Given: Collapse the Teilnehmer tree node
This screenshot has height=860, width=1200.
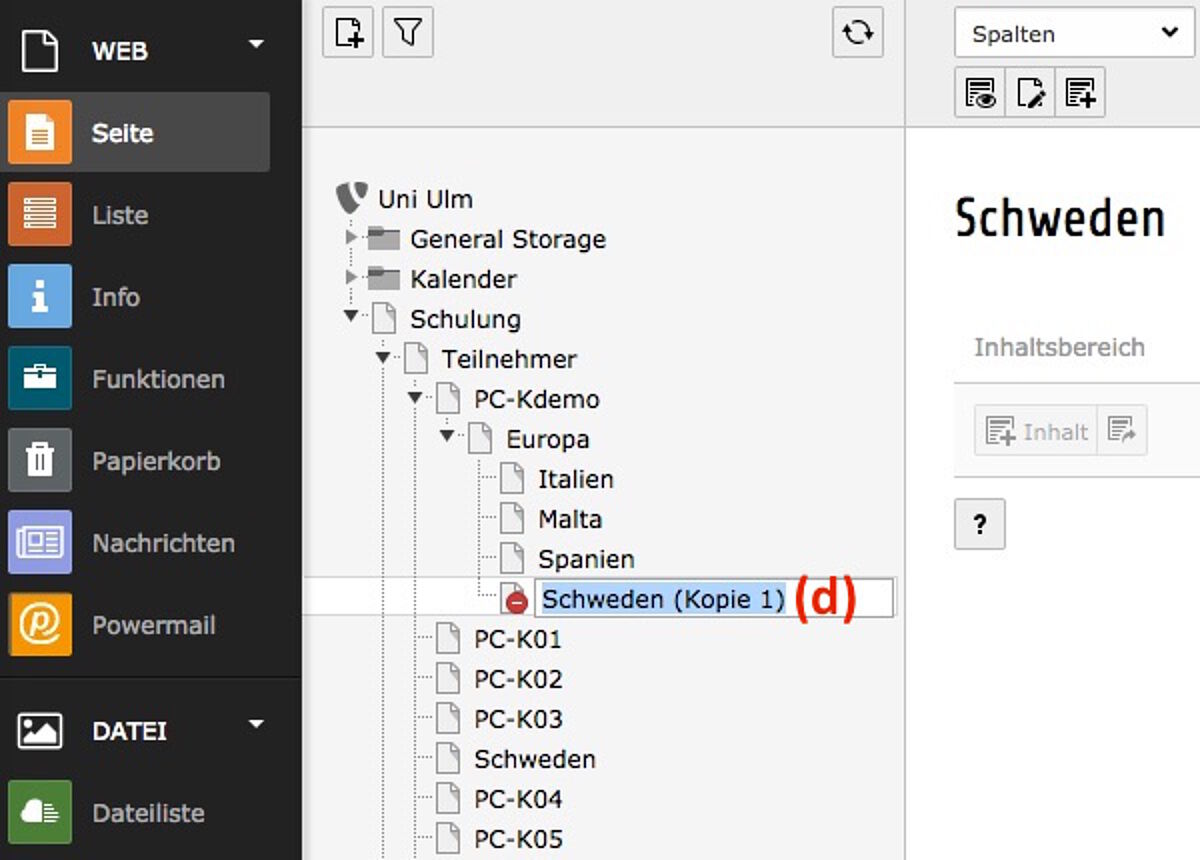Looking at the screenshot, I should 383,357.
